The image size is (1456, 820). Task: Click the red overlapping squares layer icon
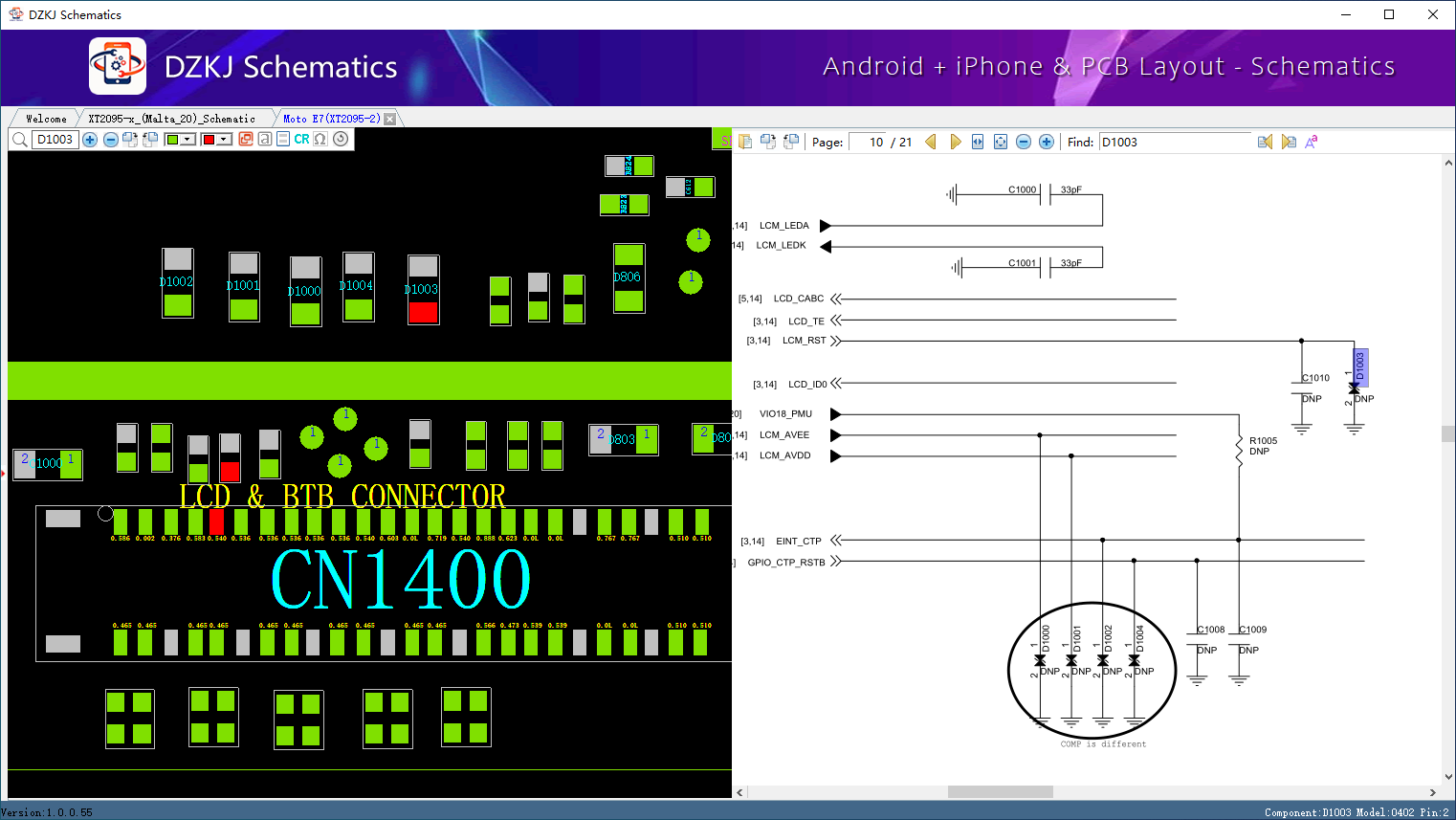(246, 140)
